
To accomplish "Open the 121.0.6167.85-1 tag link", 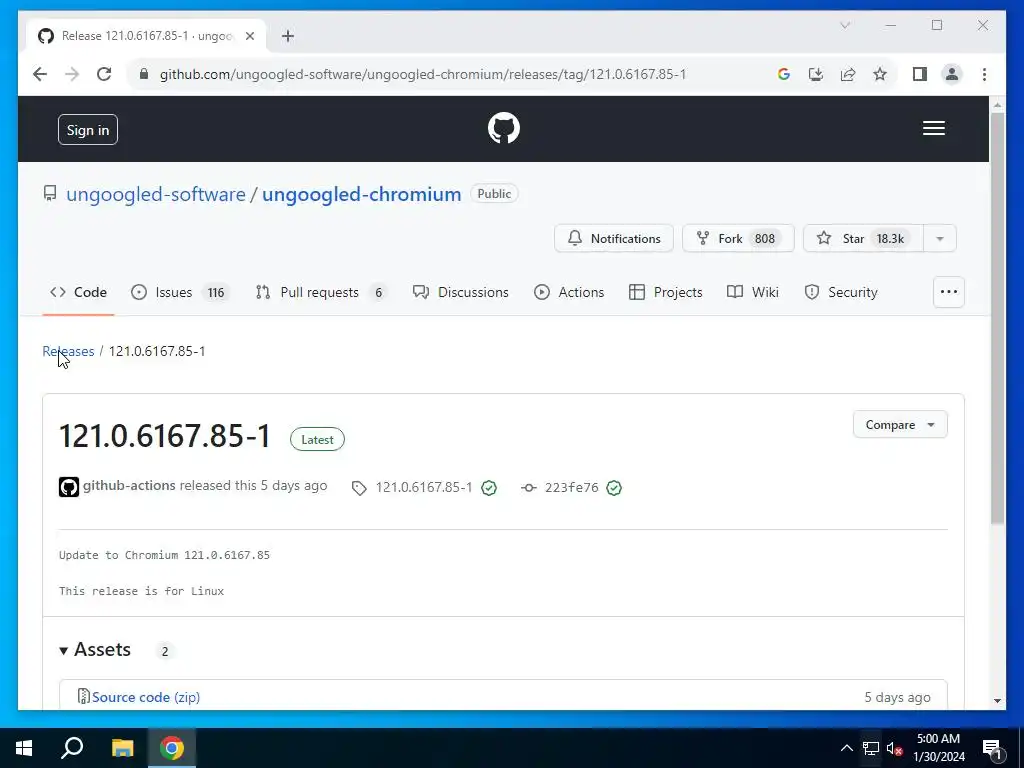I will tap(424, 488).
